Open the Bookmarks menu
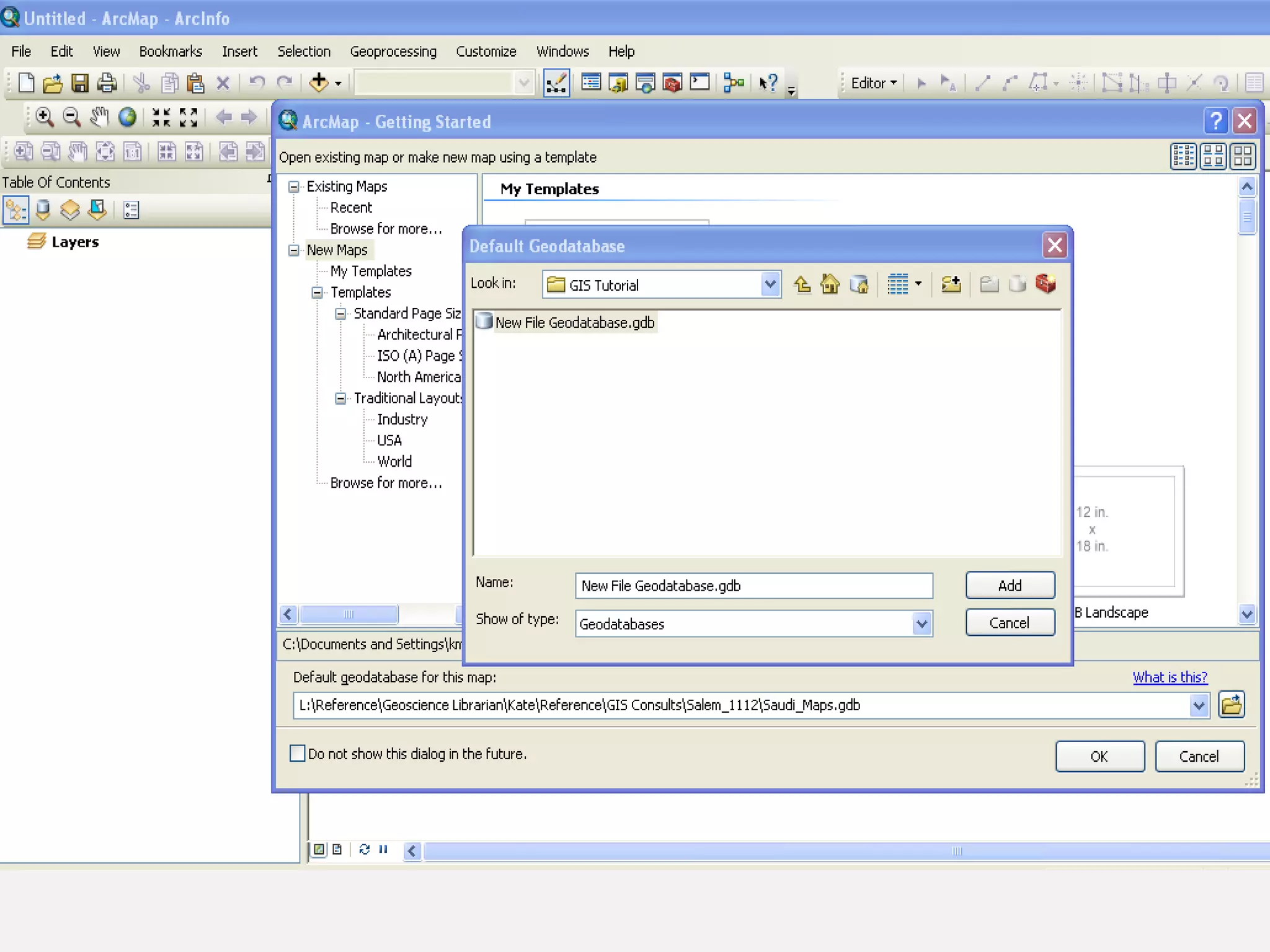Image resolution: width=1270 pixels, height=952 pixels. (x=171, y=51)
